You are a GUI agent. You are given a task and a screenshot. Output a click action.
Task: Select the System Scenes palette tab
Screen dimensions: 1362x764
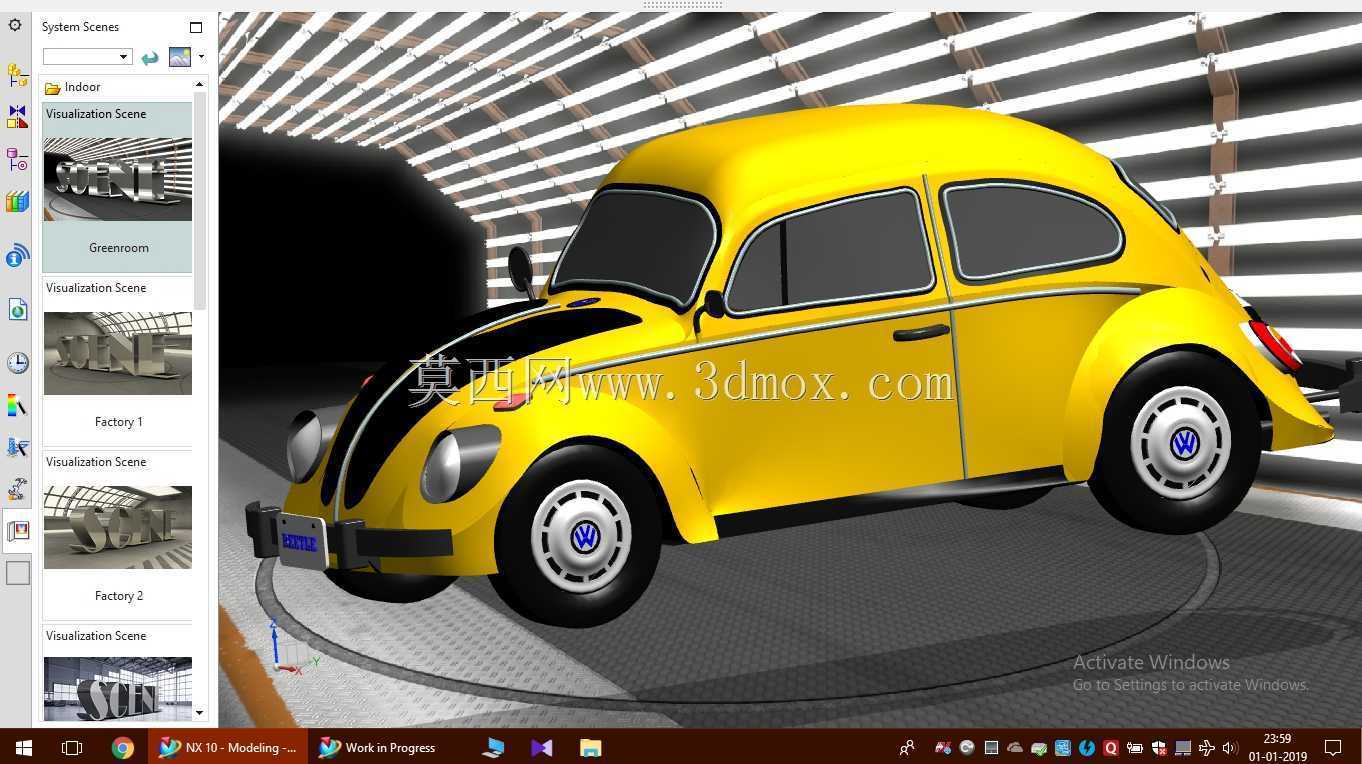[x=18, y=530]
